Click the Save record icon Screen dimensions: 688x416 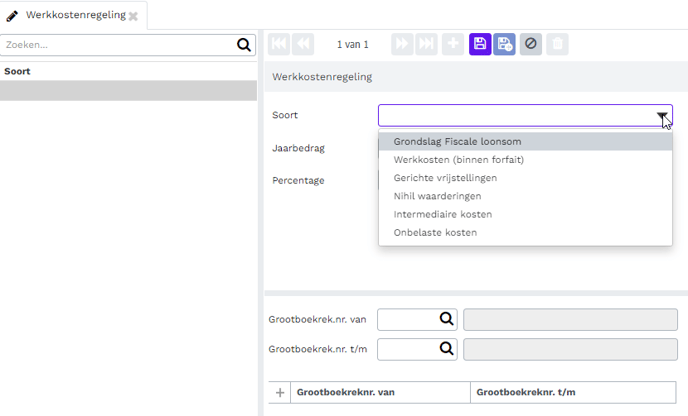click(480, 44)
